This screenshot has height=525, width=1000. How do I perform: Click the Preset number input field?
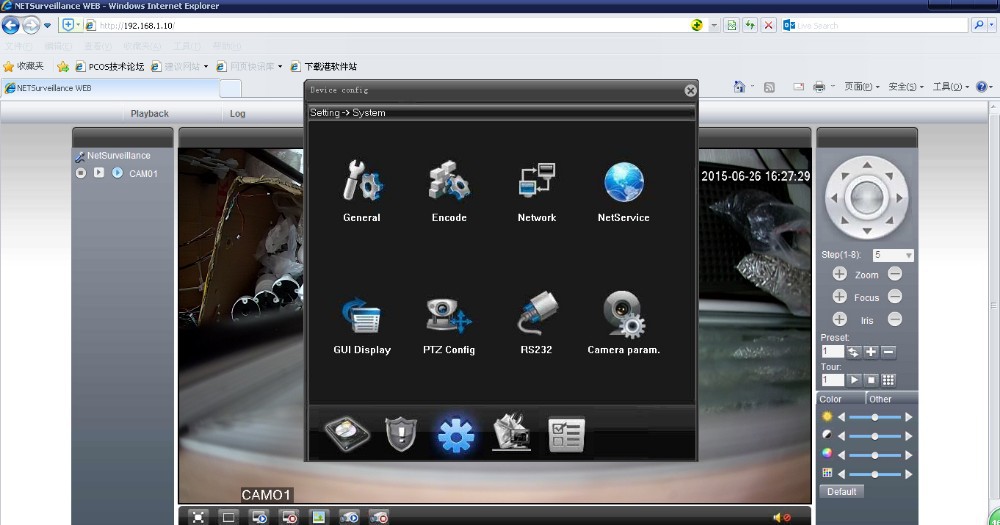831,352
